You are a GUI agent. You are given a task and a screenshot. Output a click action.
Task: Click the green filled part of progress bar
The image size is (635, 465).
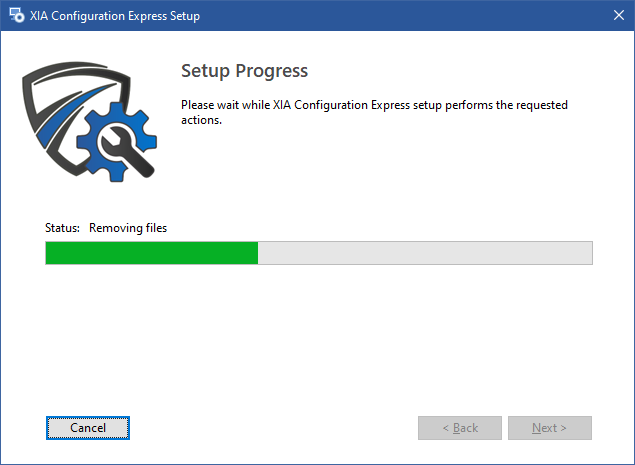point(150,253)
